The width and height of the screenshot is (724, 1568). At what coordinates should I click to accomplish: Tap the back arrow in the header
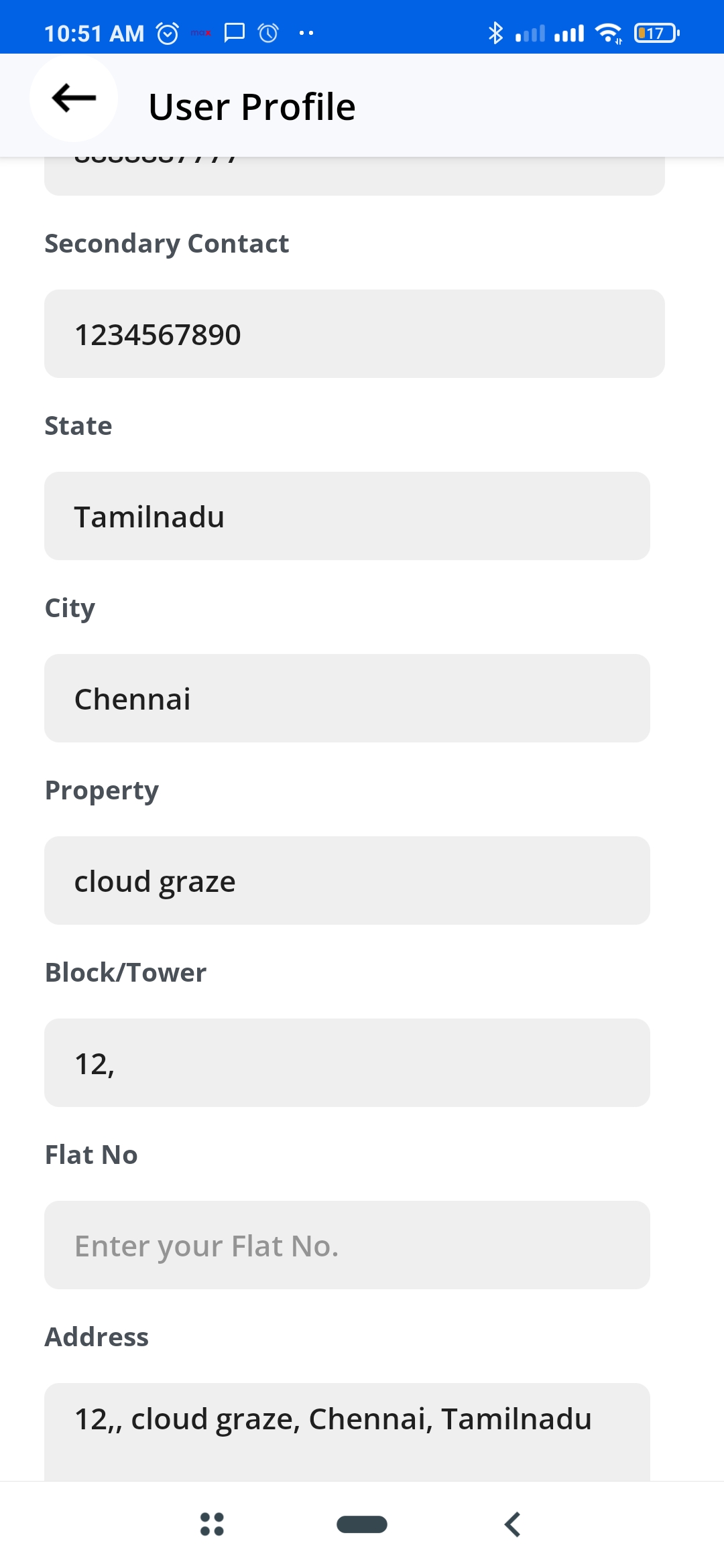pos(74,99)
